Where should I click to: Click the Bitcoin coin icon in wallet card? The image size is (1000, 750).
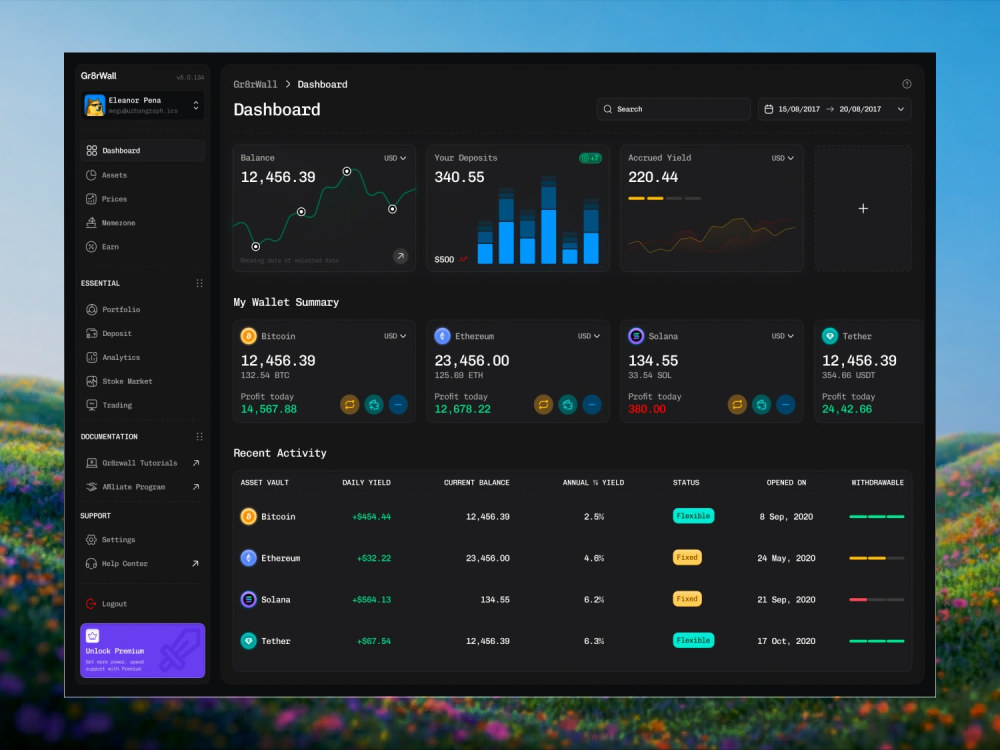(x=249, y=336)
